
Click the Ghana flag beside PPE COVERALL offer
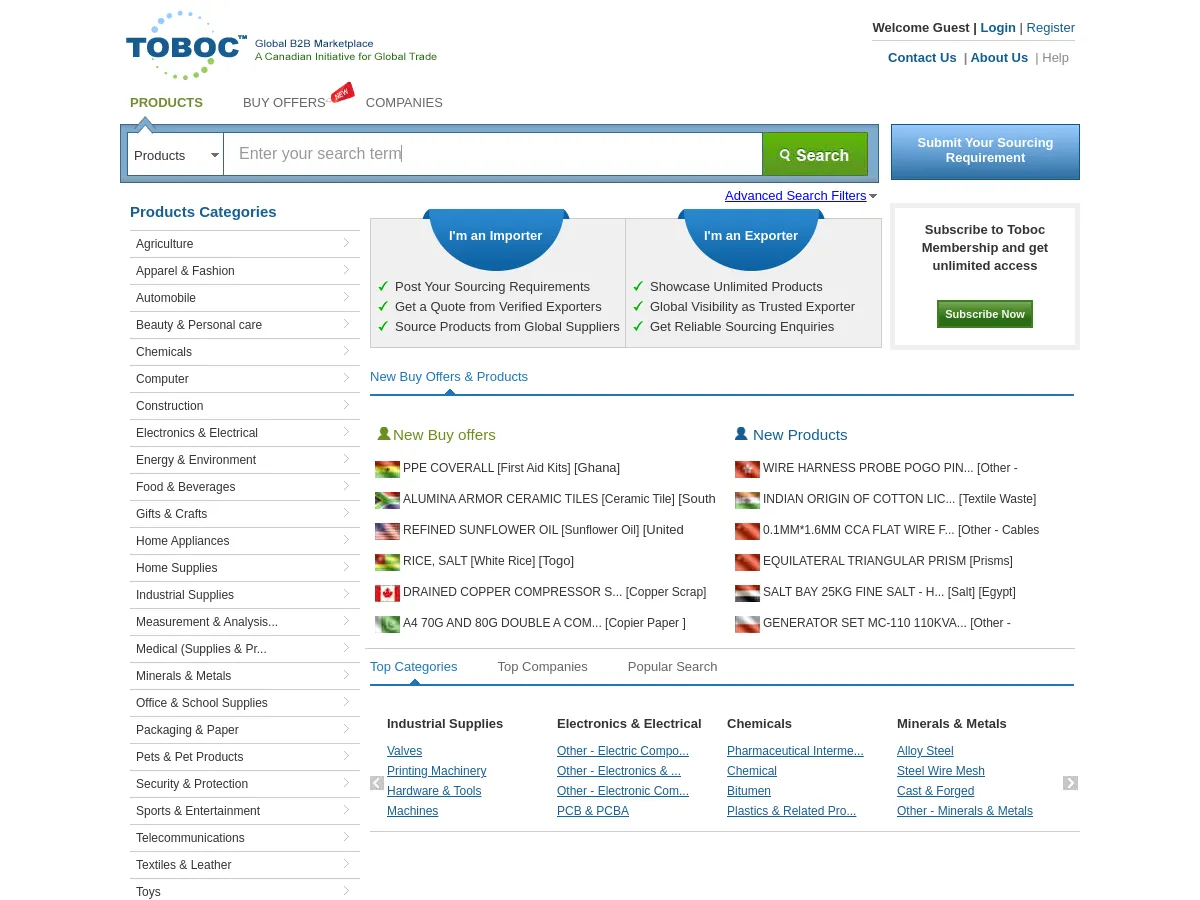pyautogui.click(x=387, y=469)
